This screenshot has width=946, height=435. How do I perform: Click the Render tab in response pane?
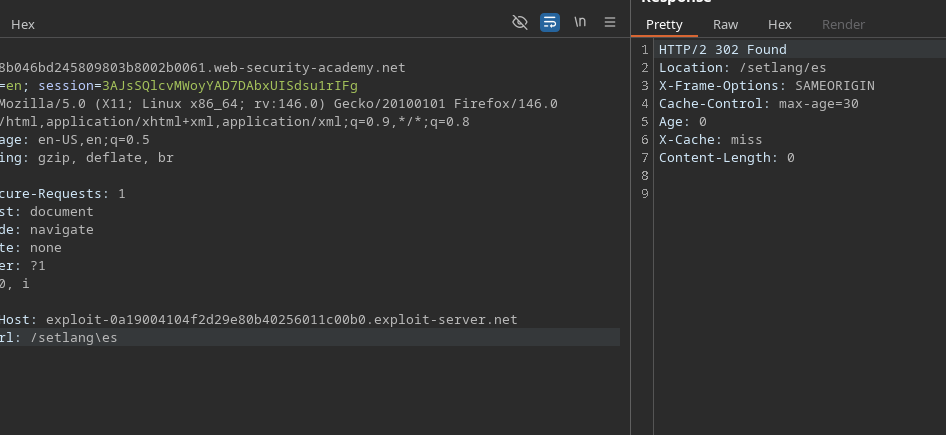843,24
